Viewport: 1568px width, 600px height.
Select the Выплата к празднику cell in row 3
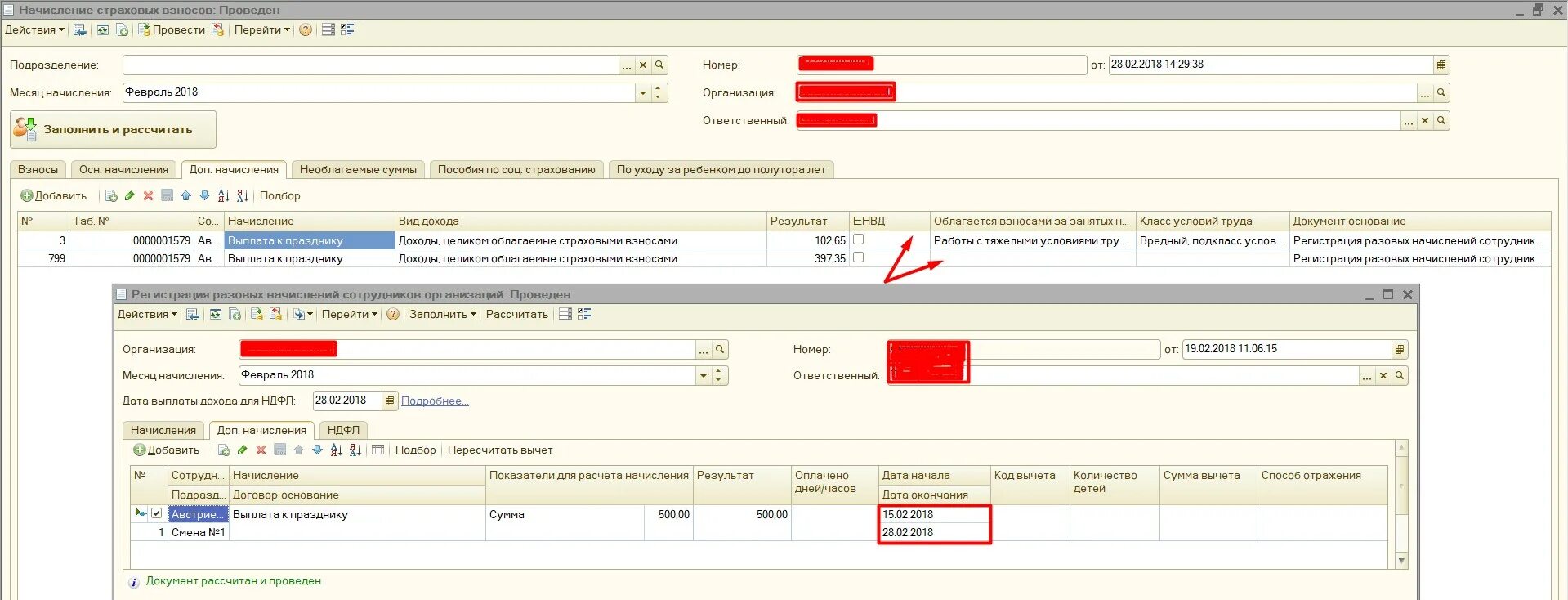(309, 240)
